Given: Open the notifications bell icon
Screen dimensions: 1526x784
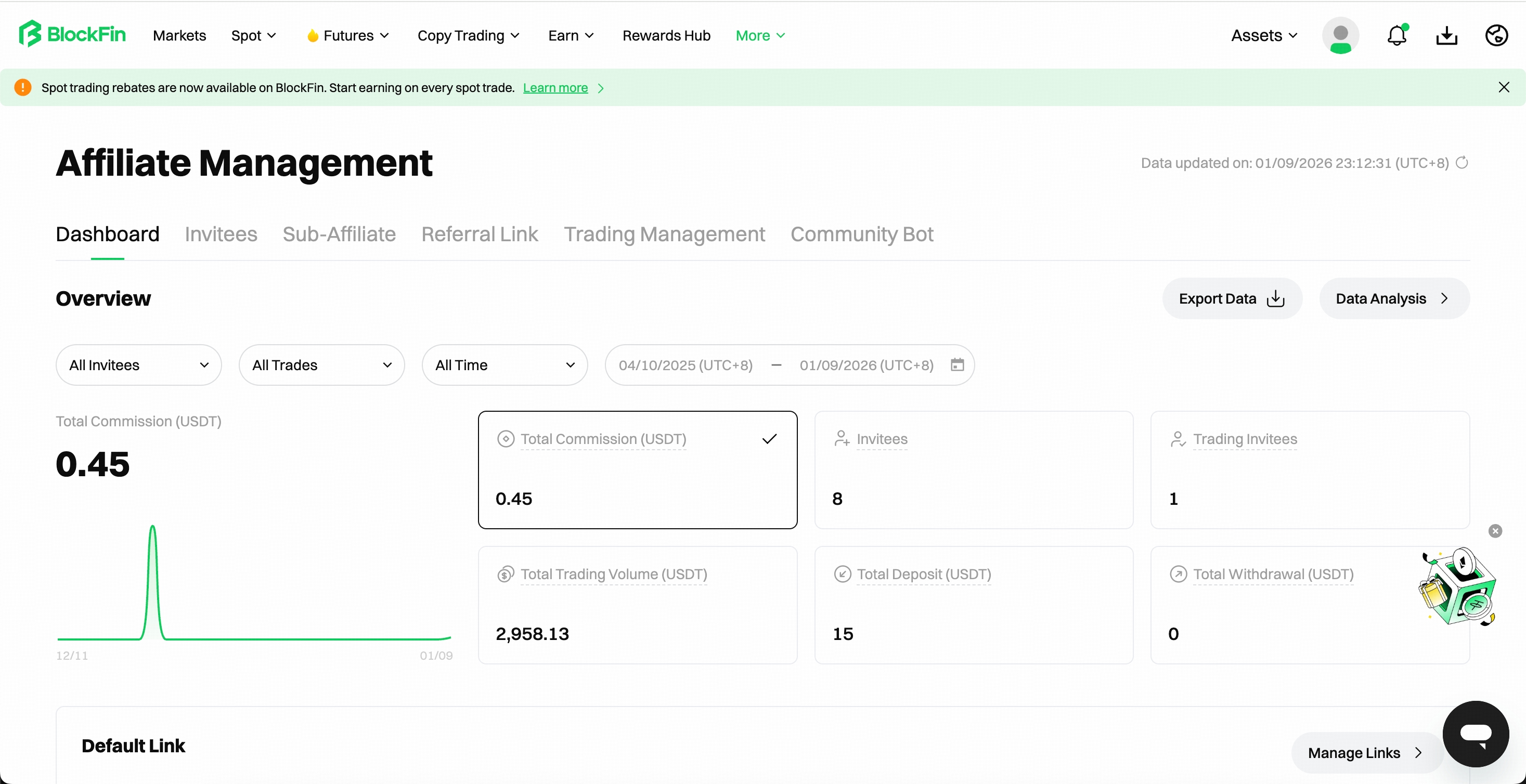Looking at the screenshot, I should (x=1397, y=35).
